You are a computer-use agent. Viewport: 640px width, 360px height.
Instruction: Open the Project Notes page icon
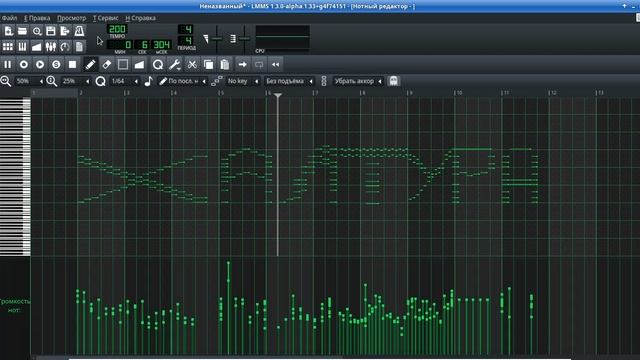(x=79, y=47)
